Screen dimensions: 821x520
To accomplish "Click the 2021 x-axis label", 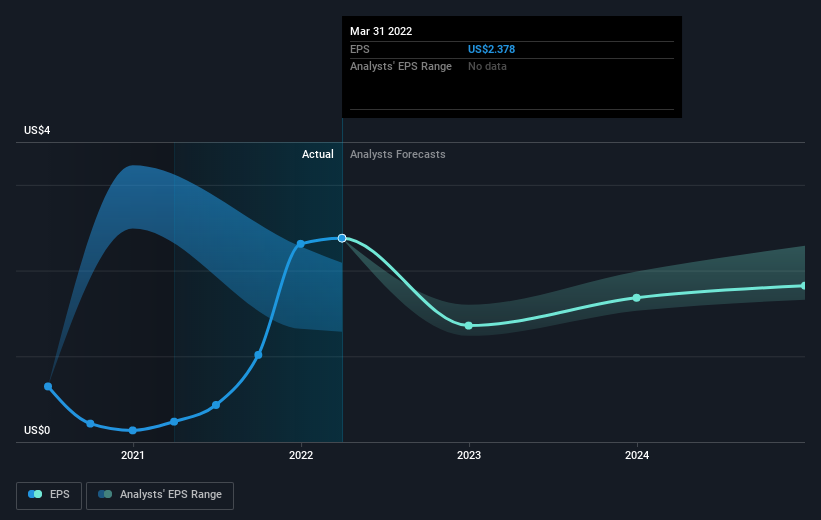I will 132,455.
